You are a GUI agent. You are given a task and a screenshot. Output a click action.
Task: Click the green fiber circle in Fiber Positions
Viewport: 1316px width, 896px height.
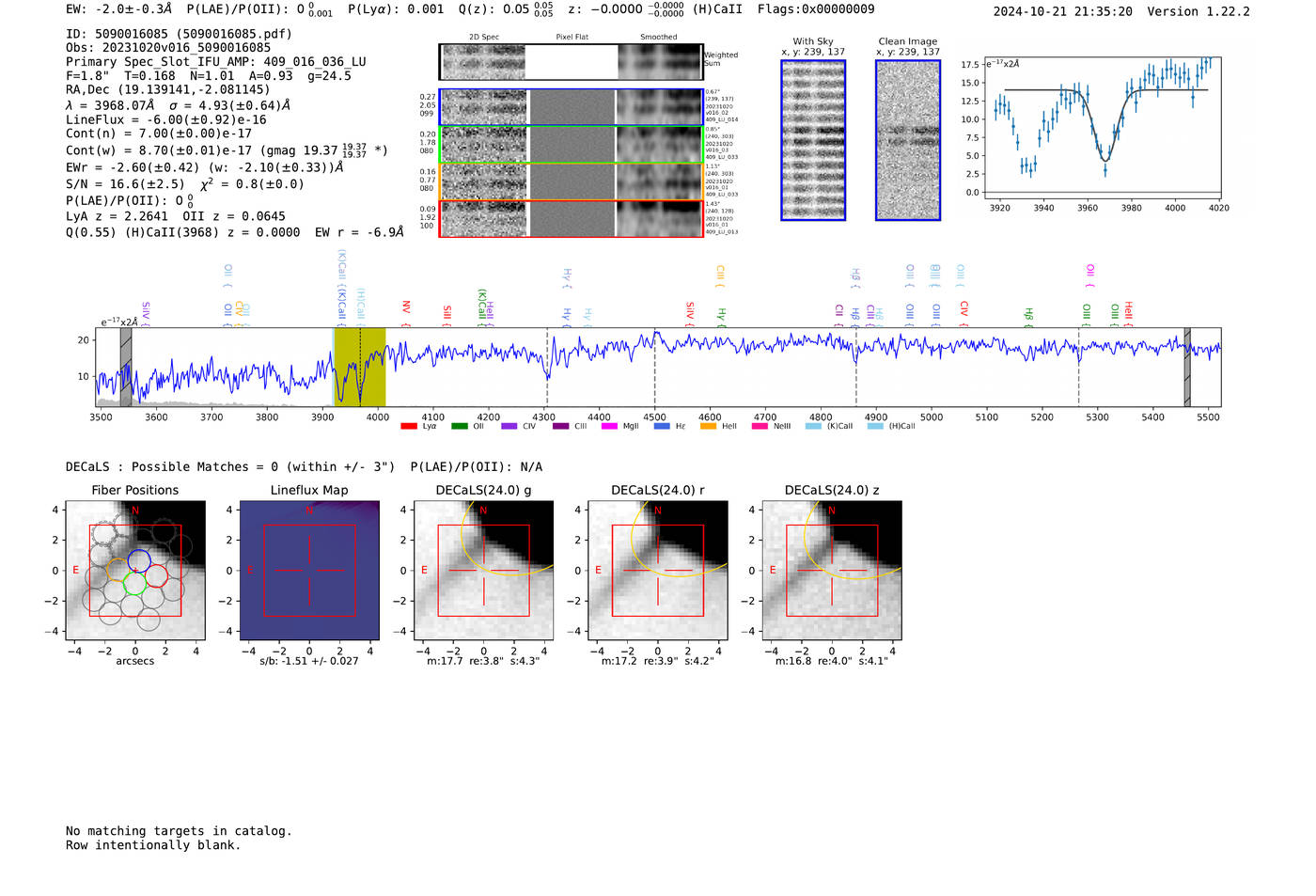point(134,583)
